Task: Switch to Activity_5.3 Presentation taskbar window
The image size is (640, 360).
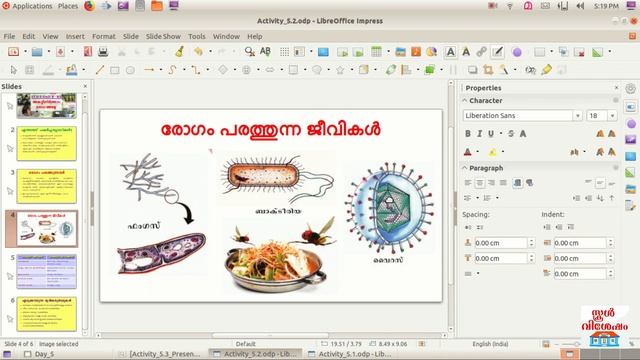Action: (x=160, y=354)
